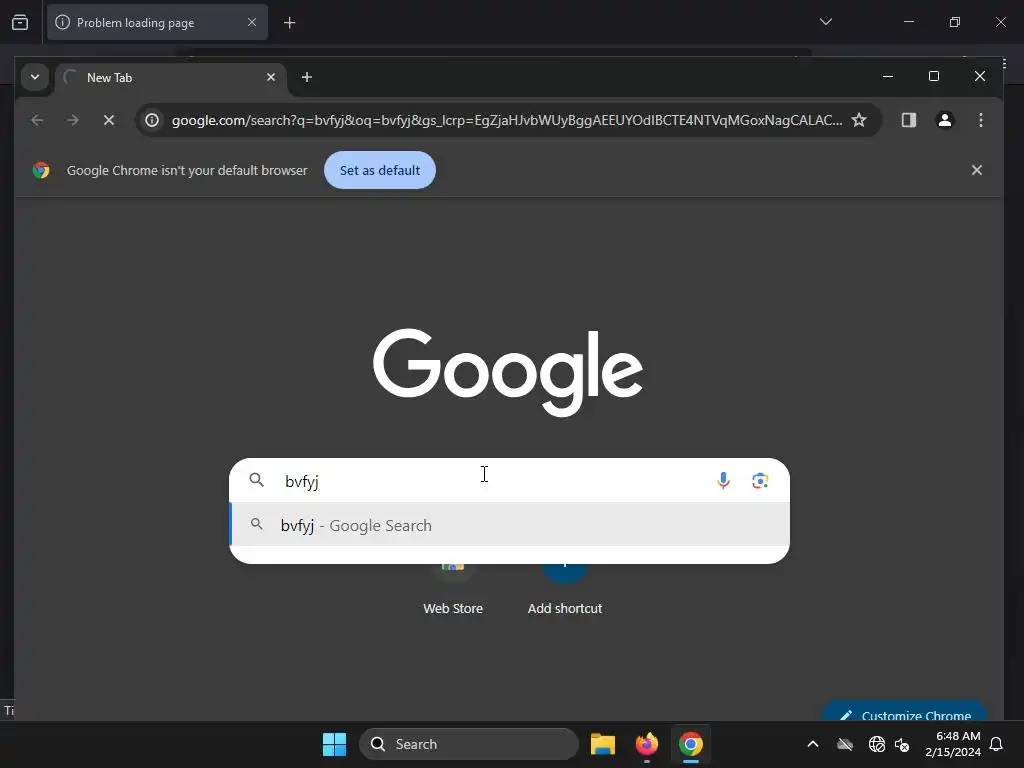Screen dimensions: 1024x768
Task: Click the Google logo
Action: (507, 371)
